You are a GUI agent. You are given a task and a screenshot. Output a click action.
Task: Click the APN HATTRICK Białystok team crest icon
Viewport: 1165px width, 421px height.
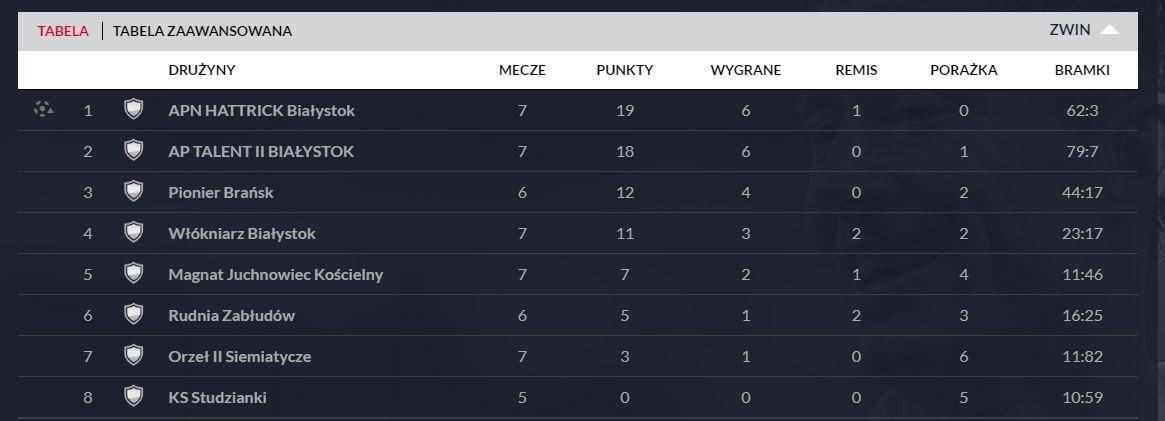click(133, 110)
